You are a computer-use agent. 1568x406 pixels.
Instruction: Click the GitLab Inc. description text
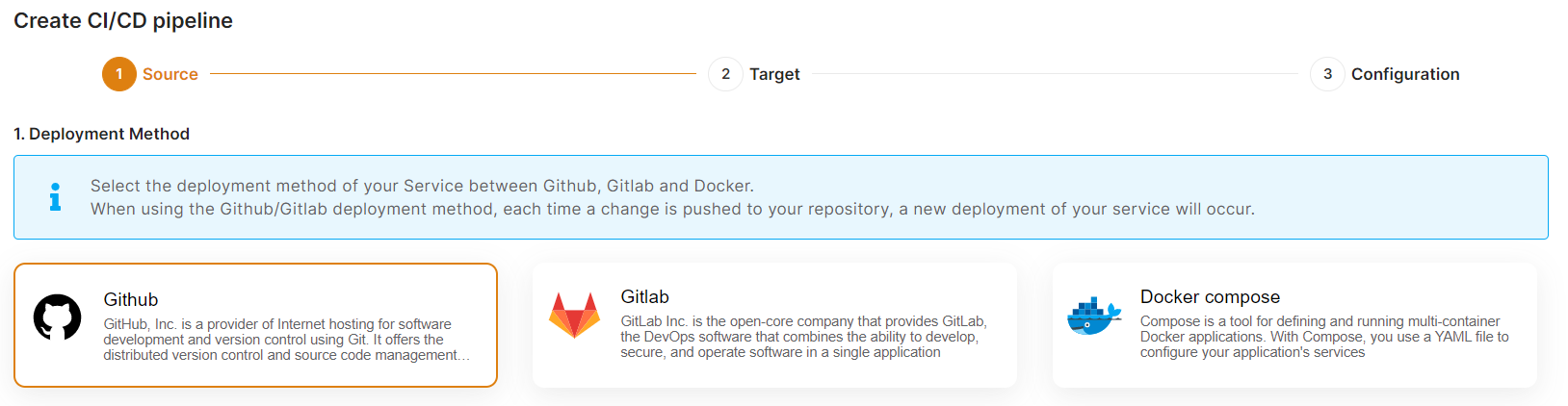coord(802,337)
